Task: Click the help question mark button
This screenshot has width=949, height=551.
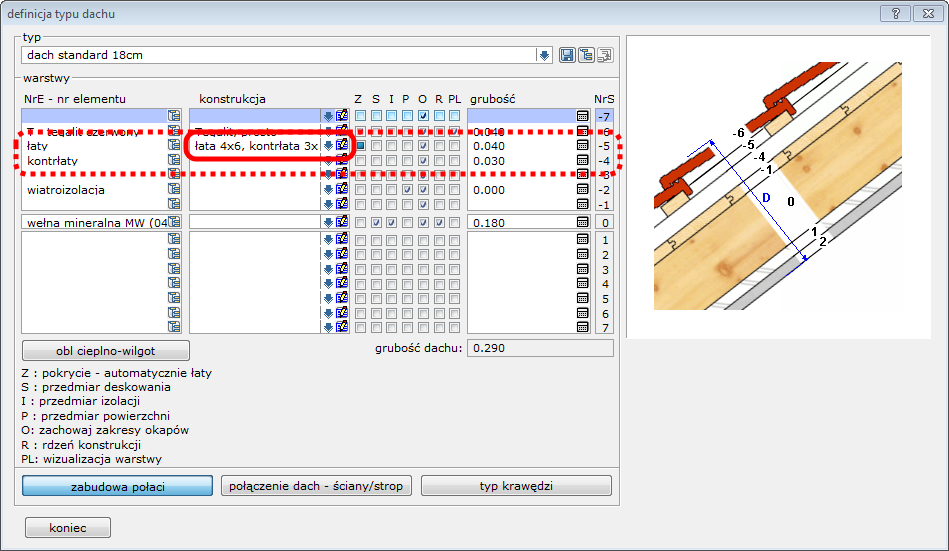Action: click(895, 12)
